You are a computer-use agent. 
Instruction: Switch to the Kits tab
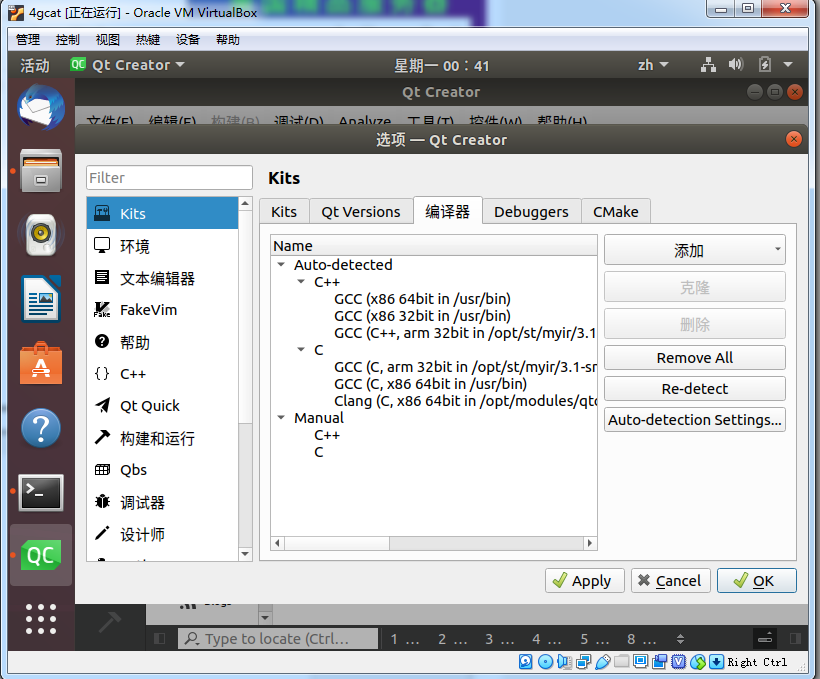tap(284, 211)
